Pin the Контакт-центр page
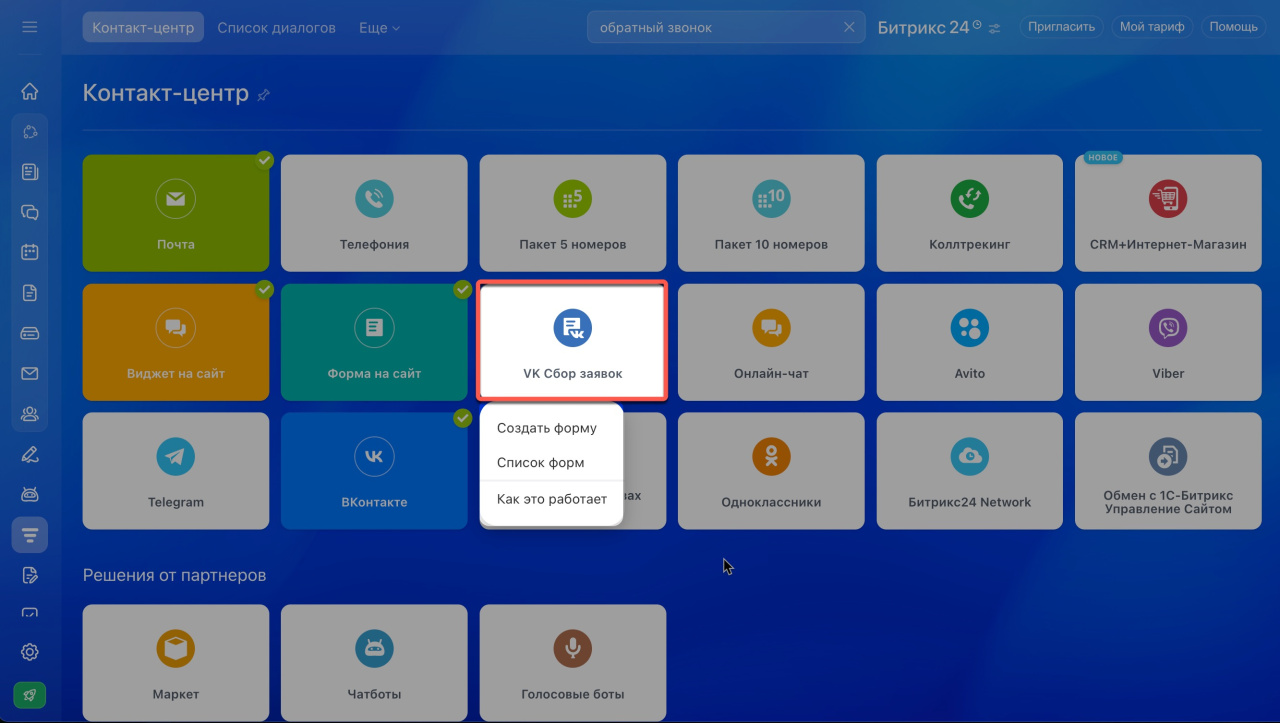Viewport: 1280px width, 723px height. (x=264, y=95)
